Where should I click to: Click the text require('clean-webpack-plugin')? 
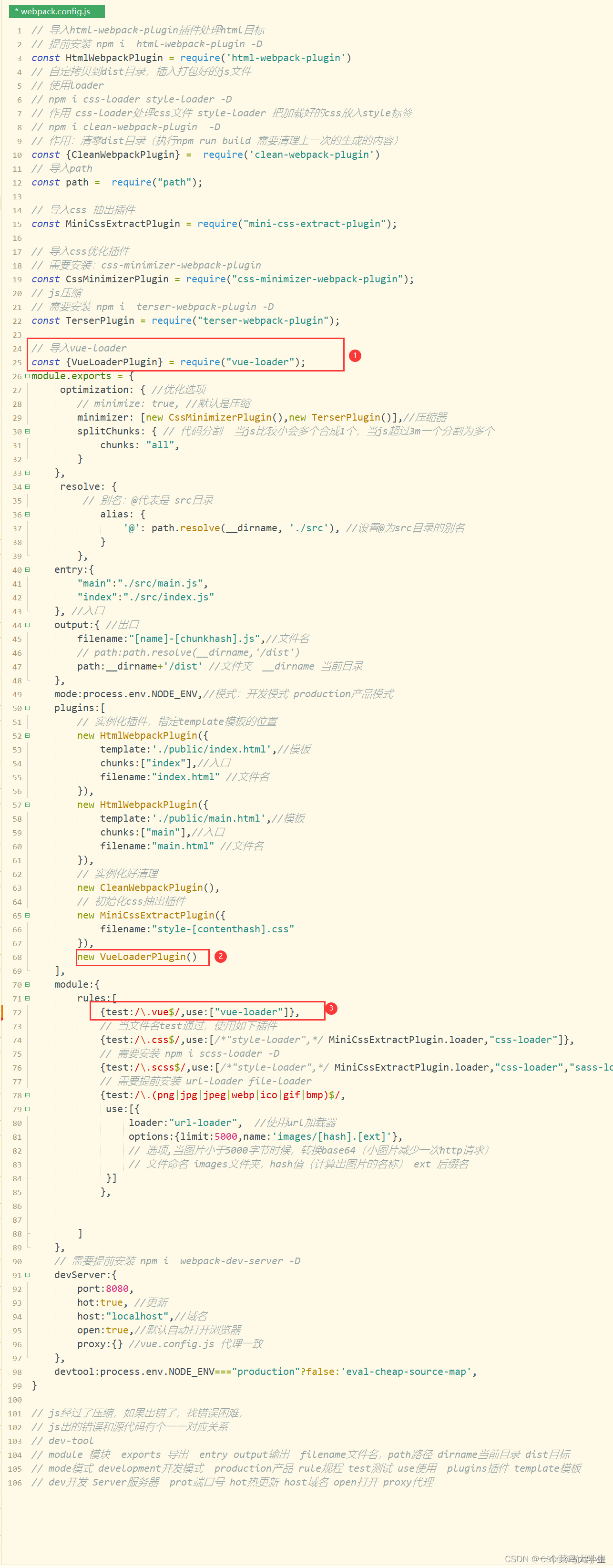pos(291,155)
